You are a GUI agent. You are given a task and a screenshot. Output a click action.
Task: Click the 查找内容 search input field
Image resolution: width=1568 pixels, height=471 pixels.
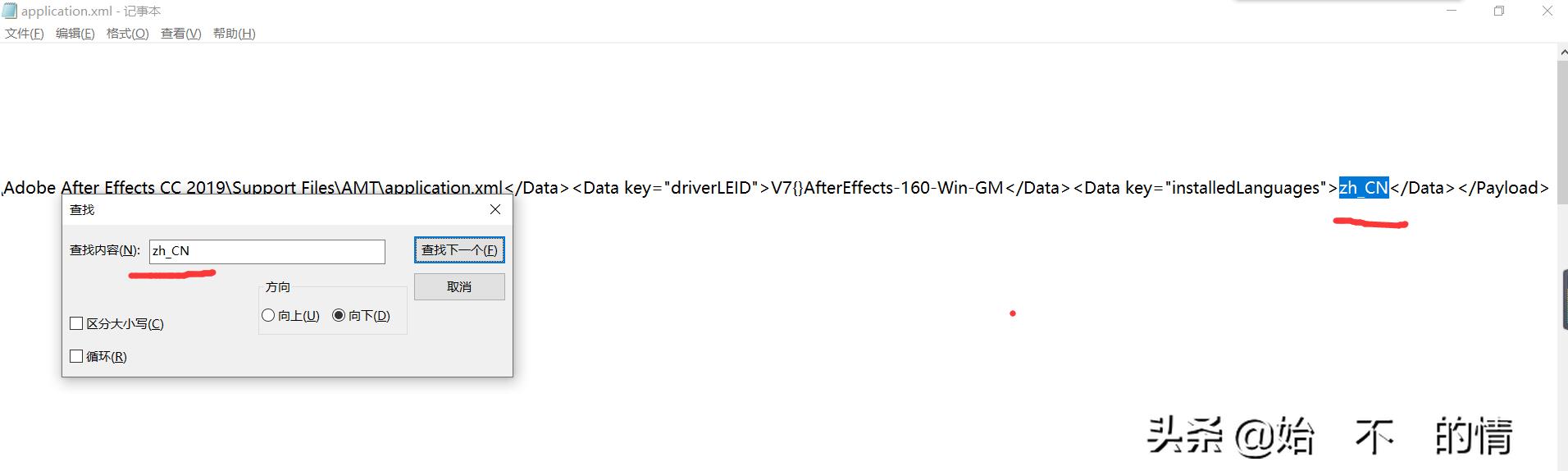(x=267, y=251)
